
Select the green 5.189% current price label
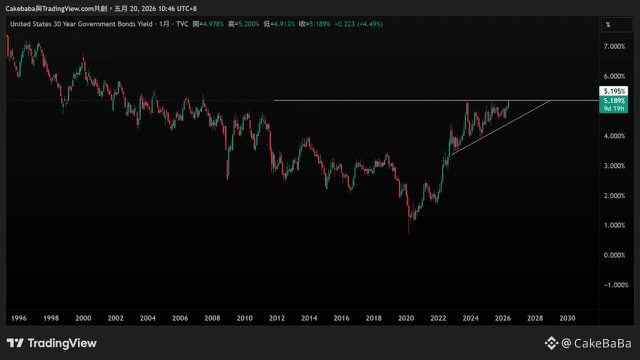pos(613,100)
